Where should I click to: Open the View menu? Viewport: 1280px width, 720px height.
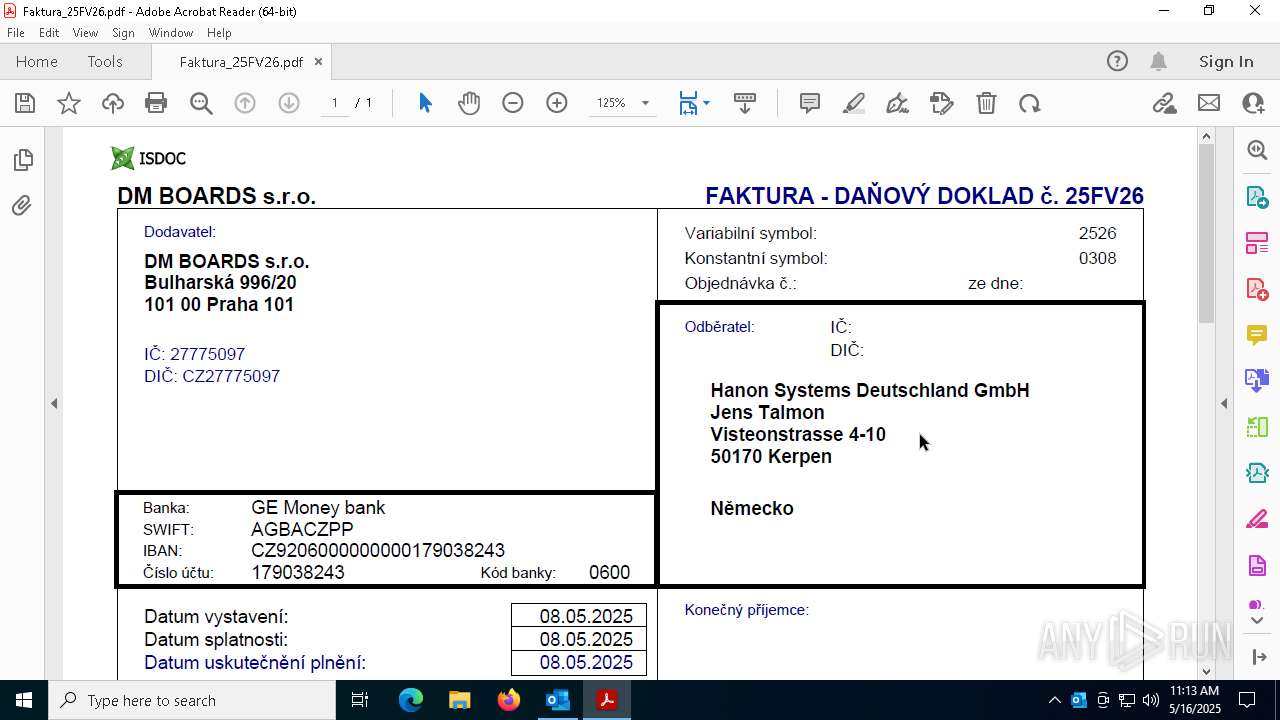pyautogui.click(x=85, y=33)
